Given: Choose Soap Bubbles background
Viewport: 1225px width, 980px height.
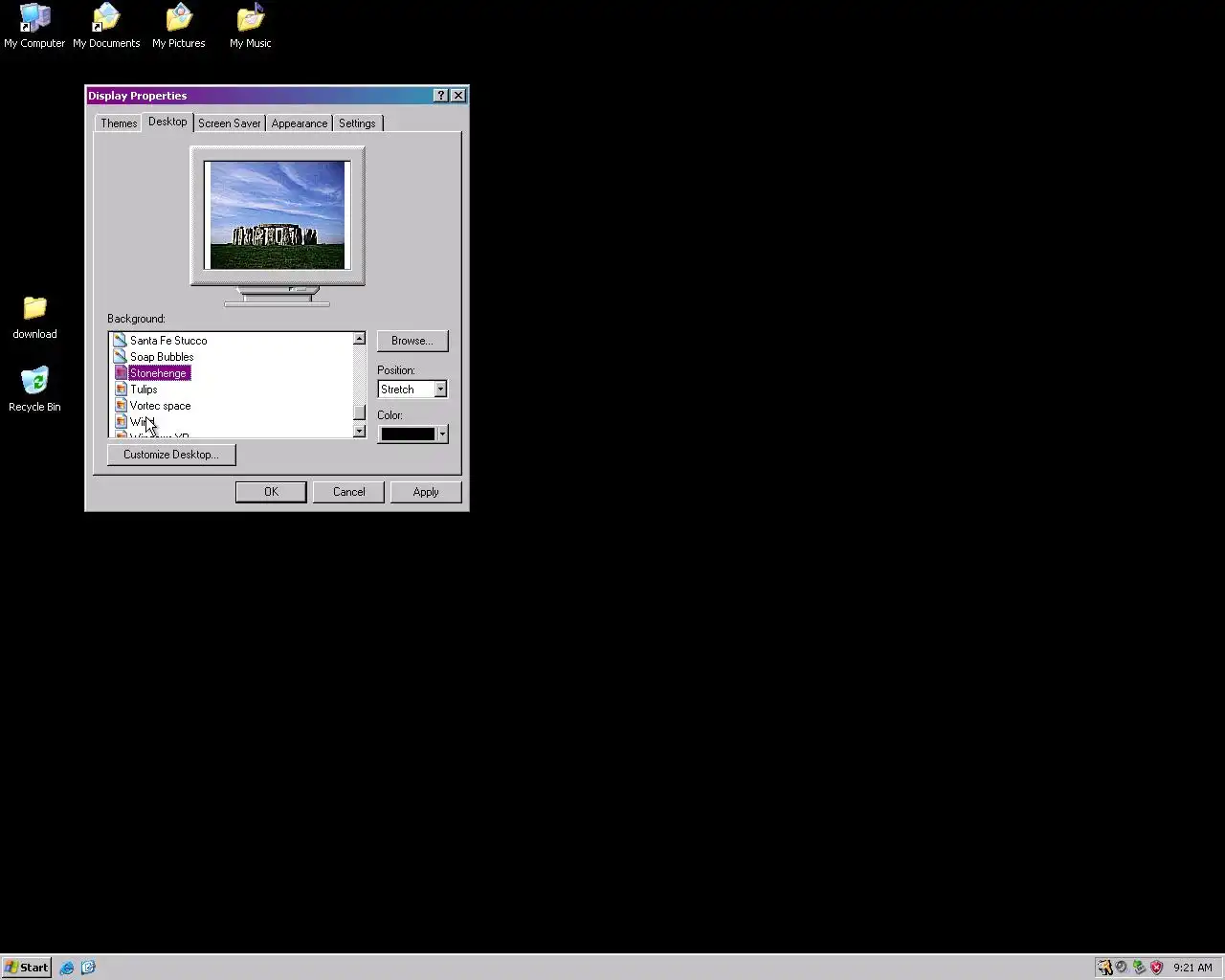Looking at the screenshot, I should [162, 357].
